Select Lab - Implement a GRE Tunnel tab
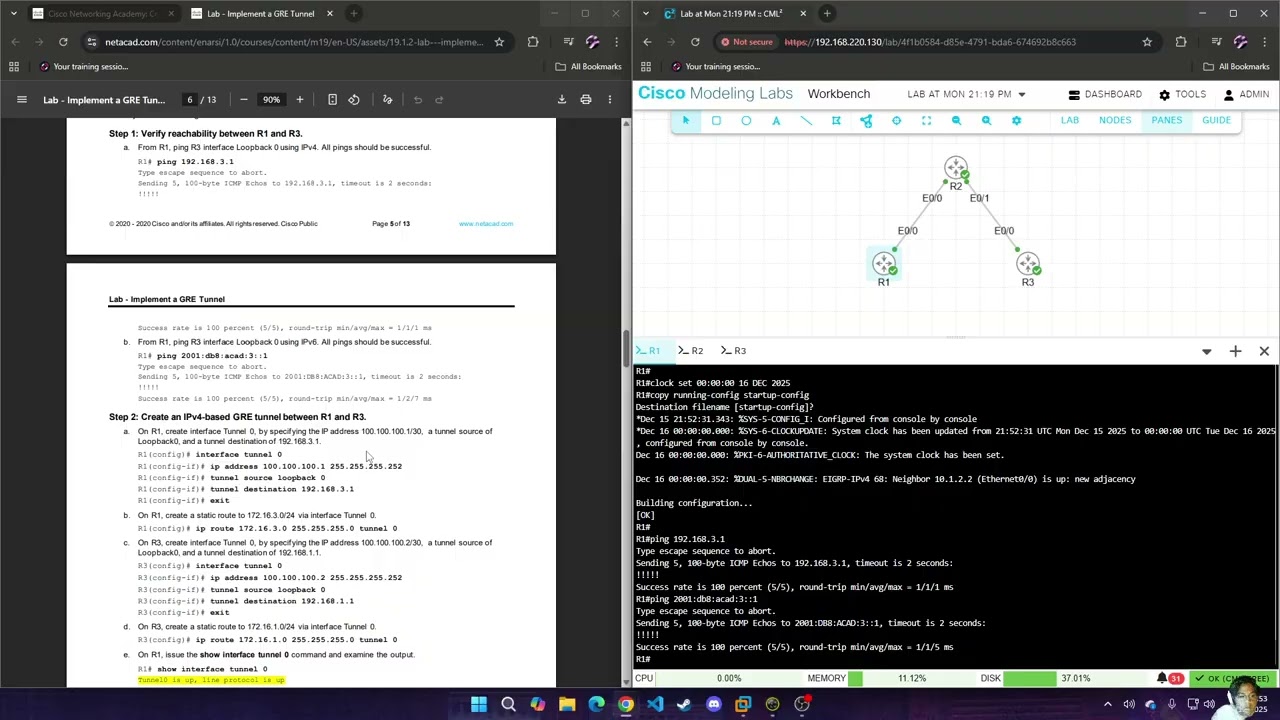Viewport: 1280px width, 720px height. 260,13
